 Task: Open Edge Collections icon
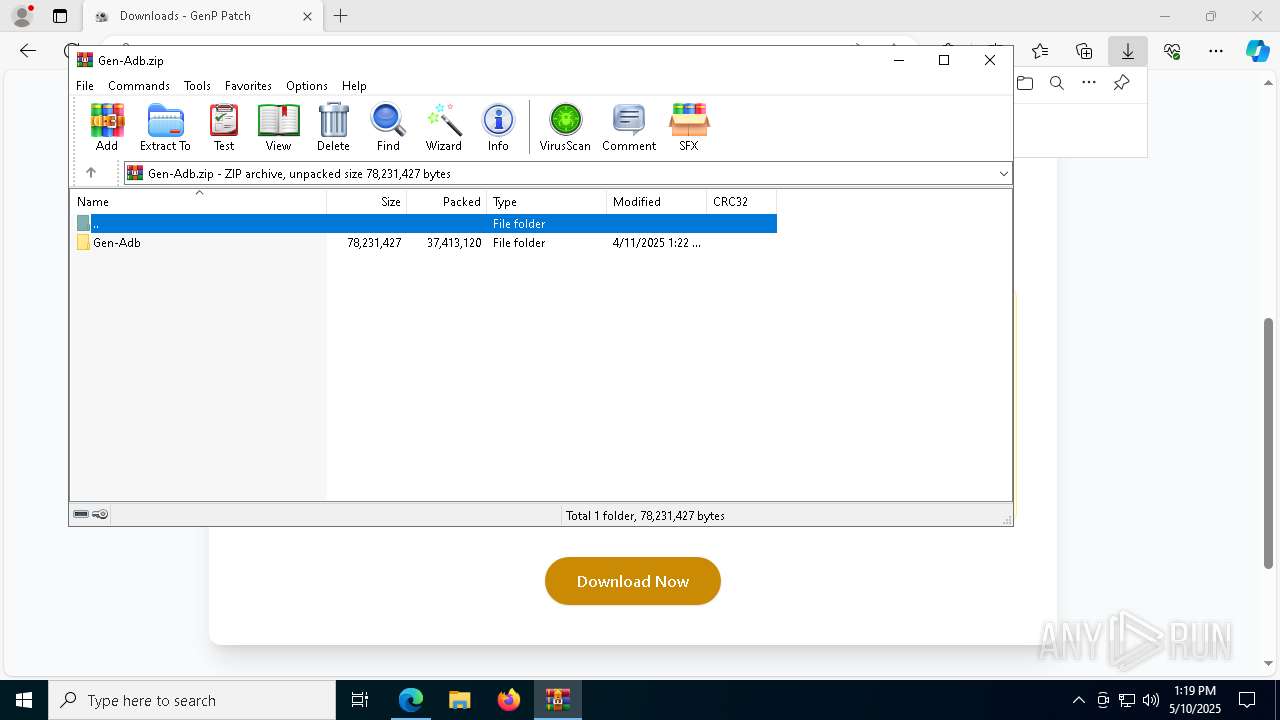click(x=1084, y=51)
